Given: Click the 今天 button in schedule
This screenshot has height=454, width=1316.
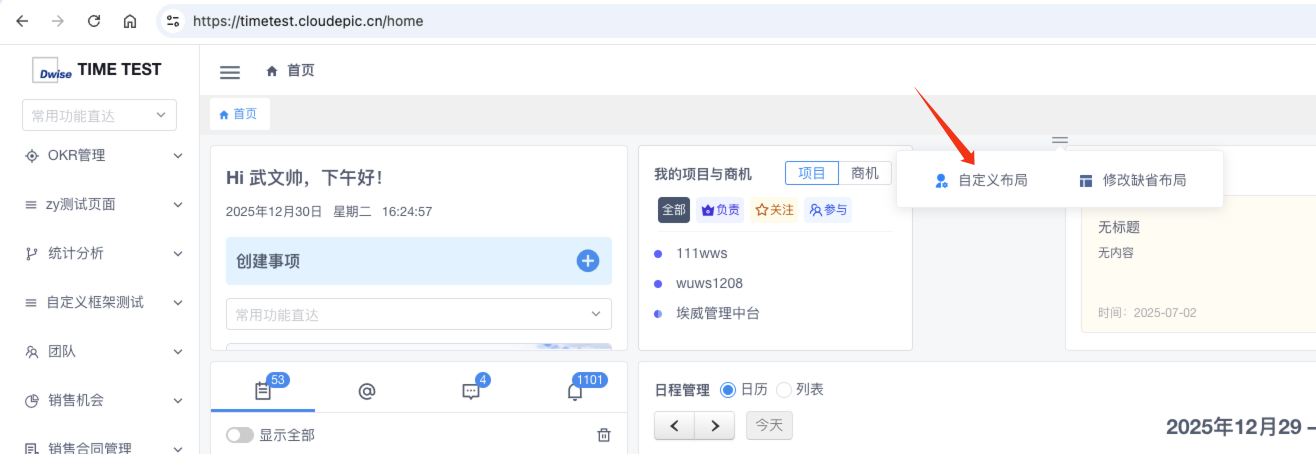Looking at the screenshot, I should point(769,425).
